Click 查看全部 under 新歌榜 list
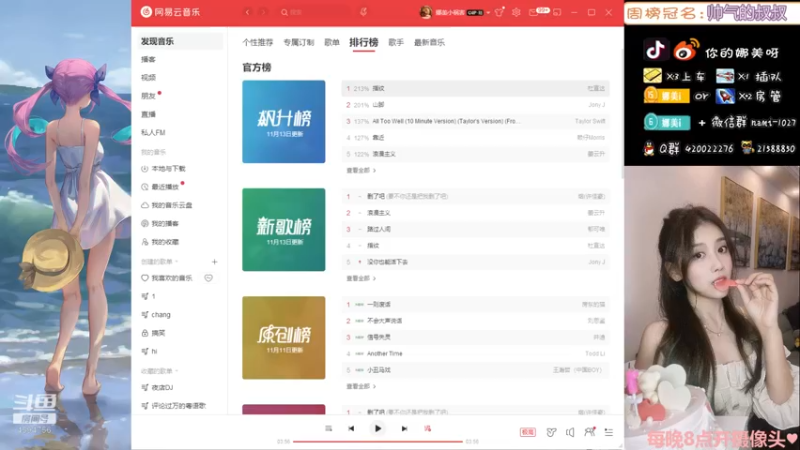This screenshot has height=450, width=800. tap(361, 279)
